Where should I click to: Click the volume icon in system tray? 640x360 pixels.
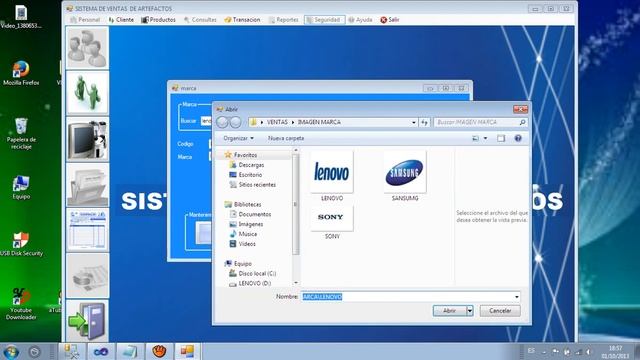pos(589,351)
